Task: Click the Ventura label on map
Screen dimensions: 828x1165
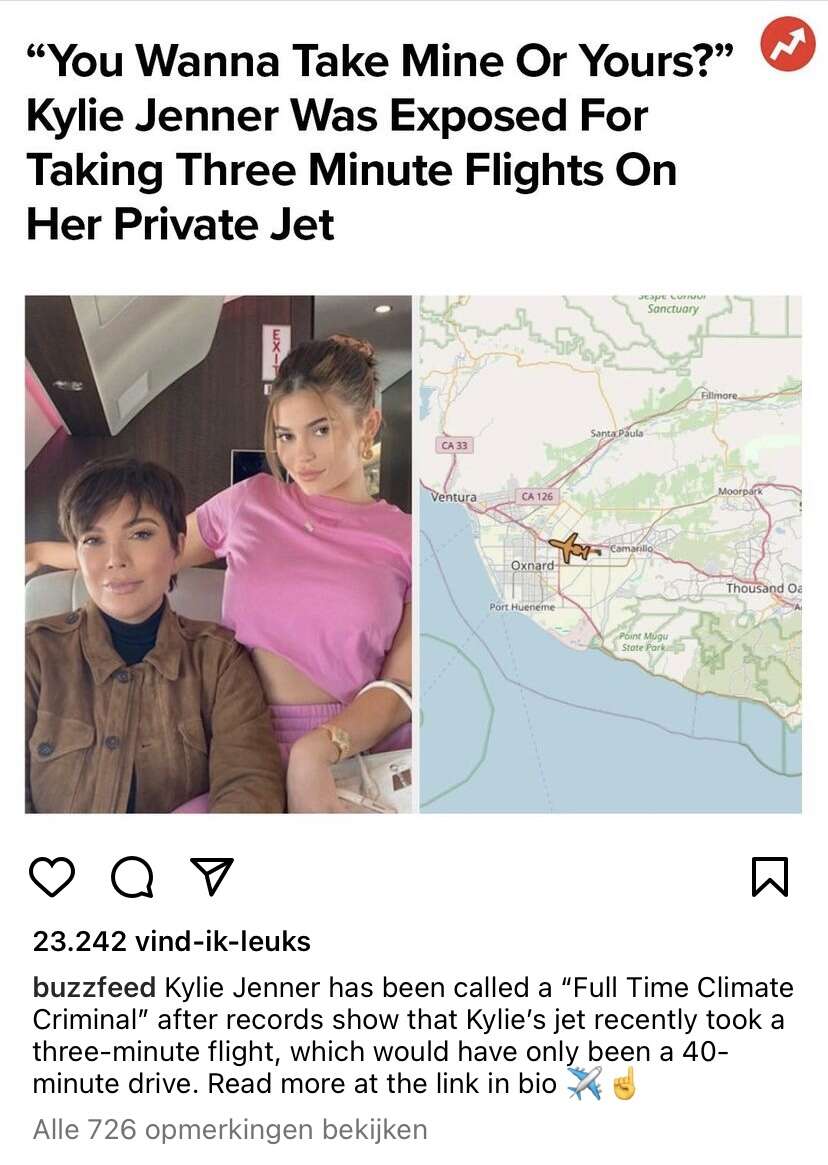Action: 454,496
